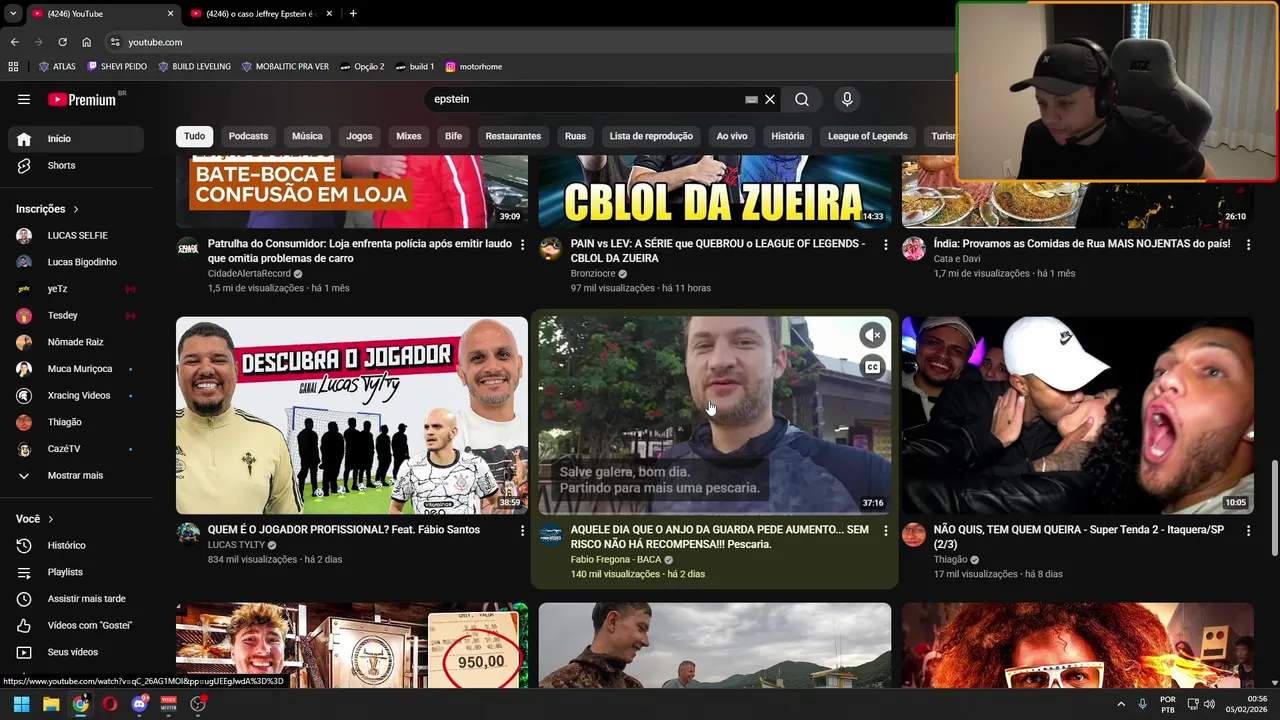Select the League of Legends chip
Viewport: 1280px width, 720px height.
(867, 136)
